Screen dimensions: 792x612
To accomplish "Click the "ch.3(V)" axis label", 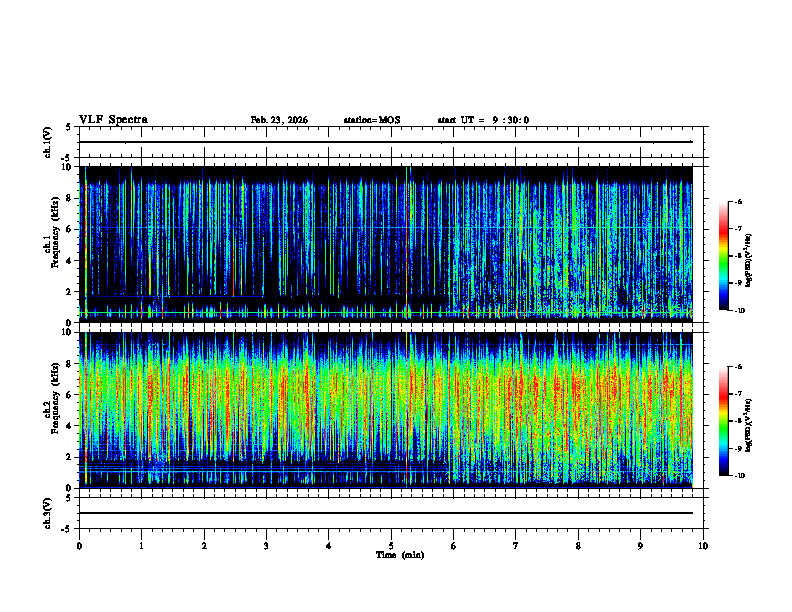I will [48, 513].
